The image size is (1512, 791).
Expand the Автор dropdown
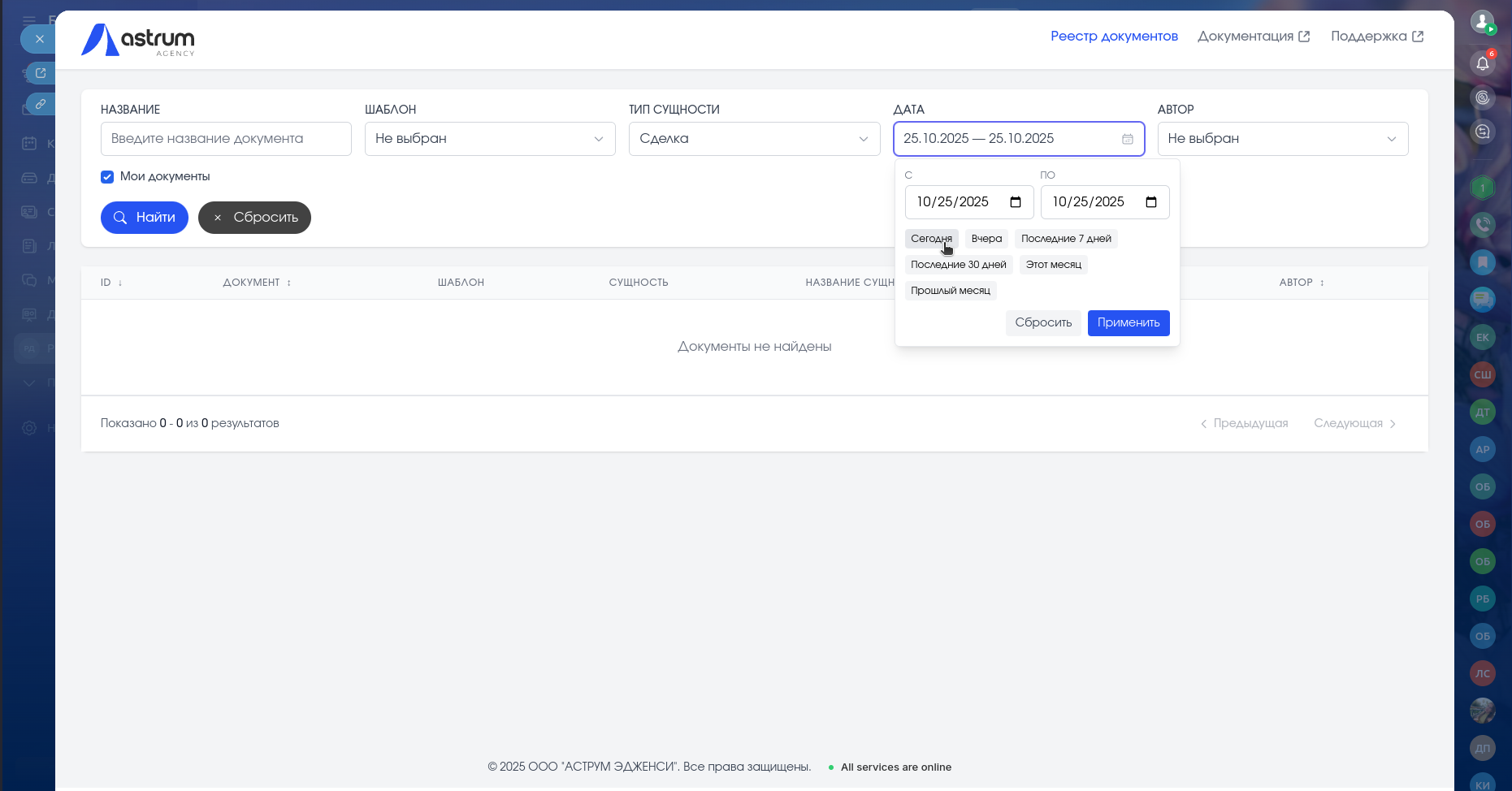click(x=1282, y=139)
